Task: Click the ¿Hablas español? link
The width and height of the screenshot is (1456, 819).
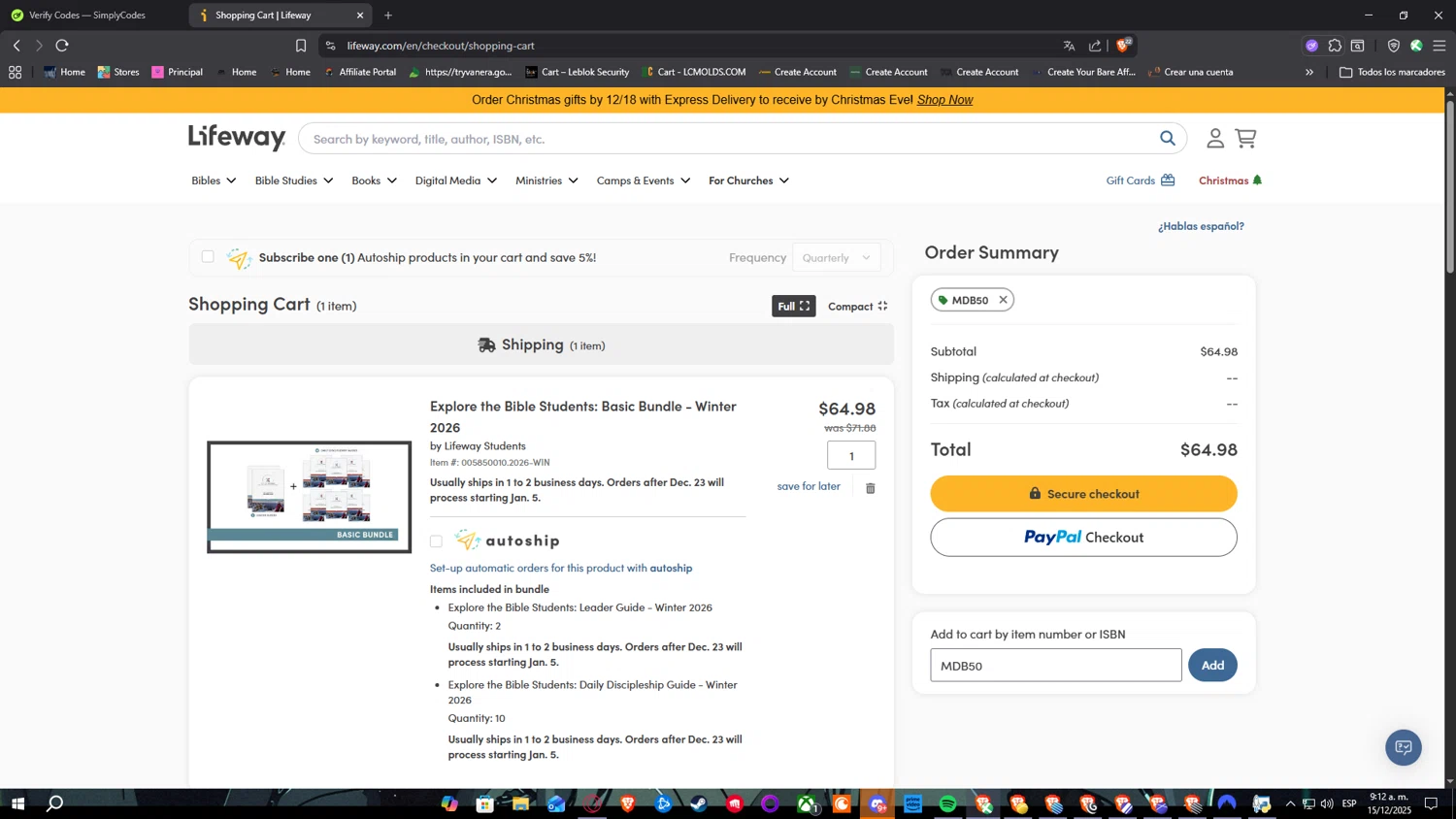Action: [1201, 226]
